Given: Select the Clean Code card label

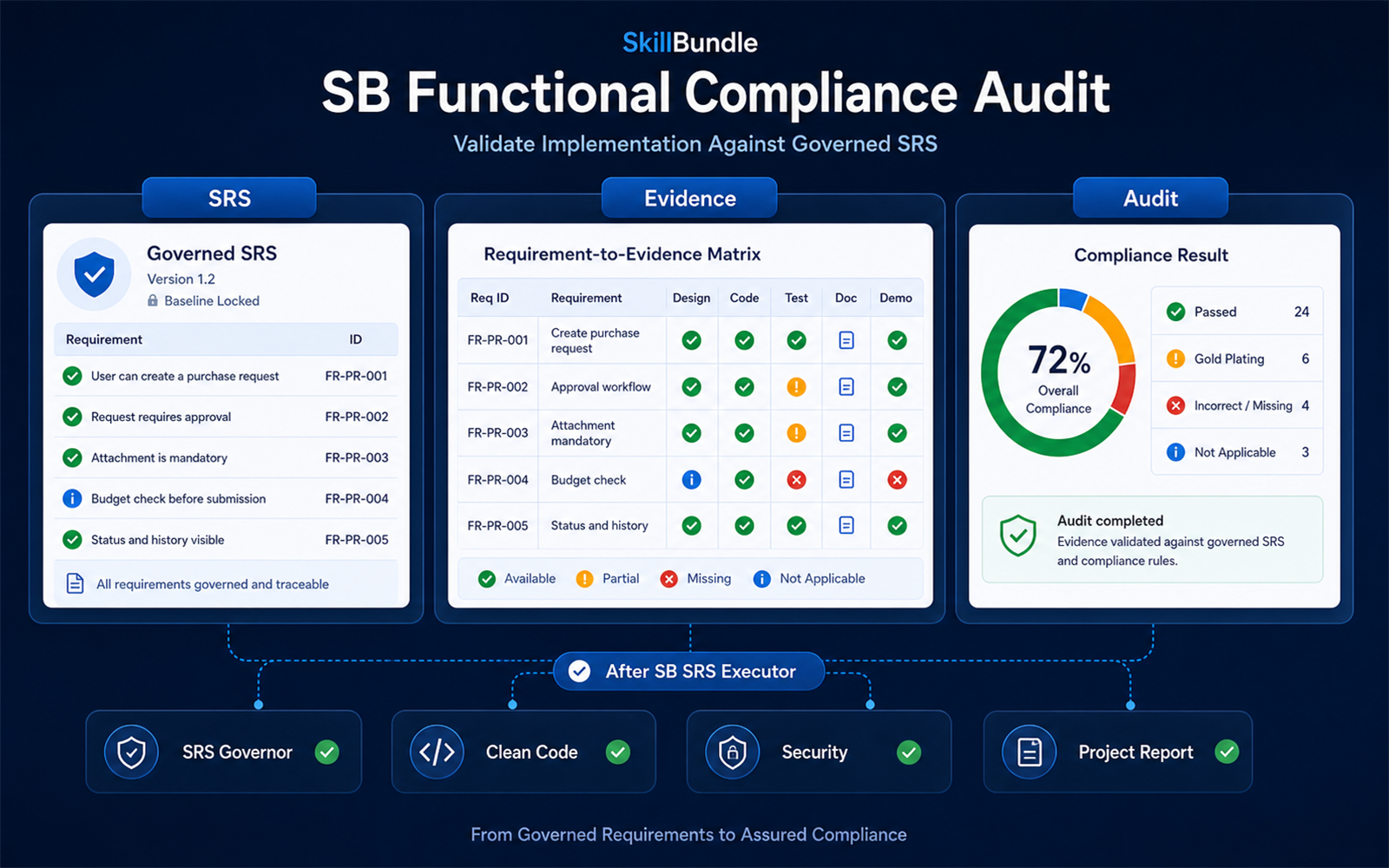Looking at the screenshot, I should coord(531,752).
